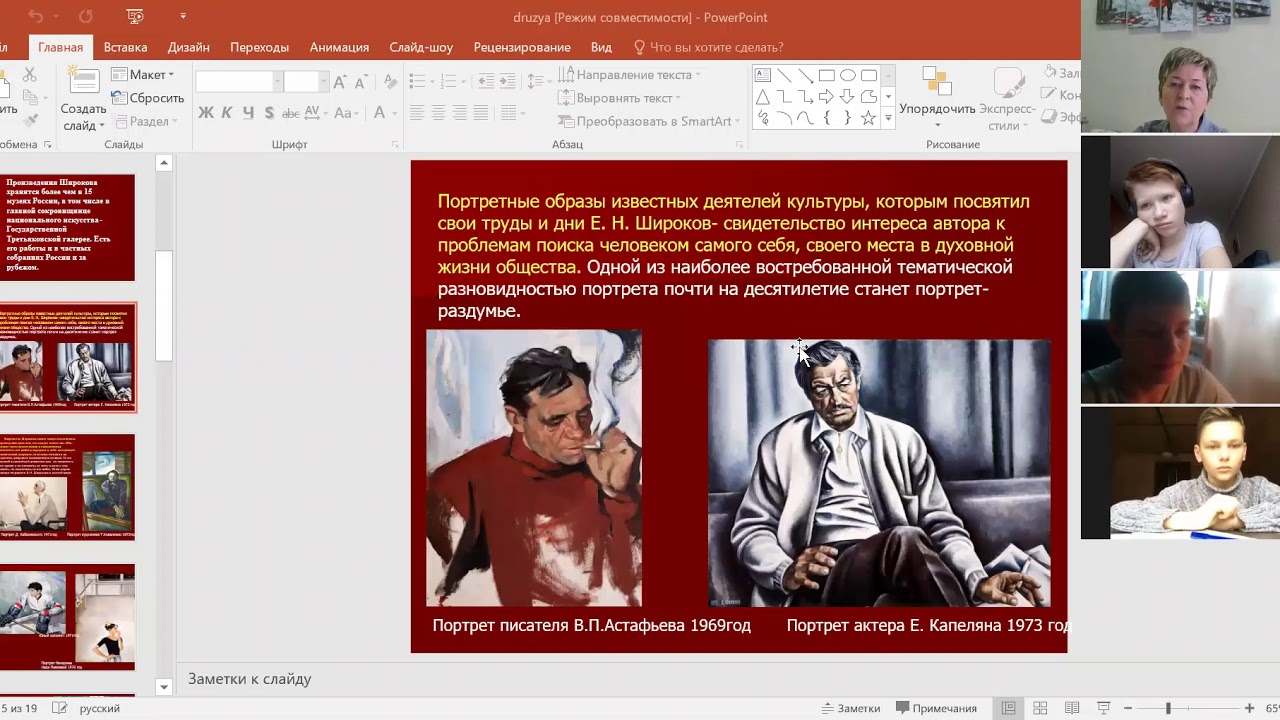Open the Упорядочить arrange menu

pyautogui.click(x=937, y=98)
